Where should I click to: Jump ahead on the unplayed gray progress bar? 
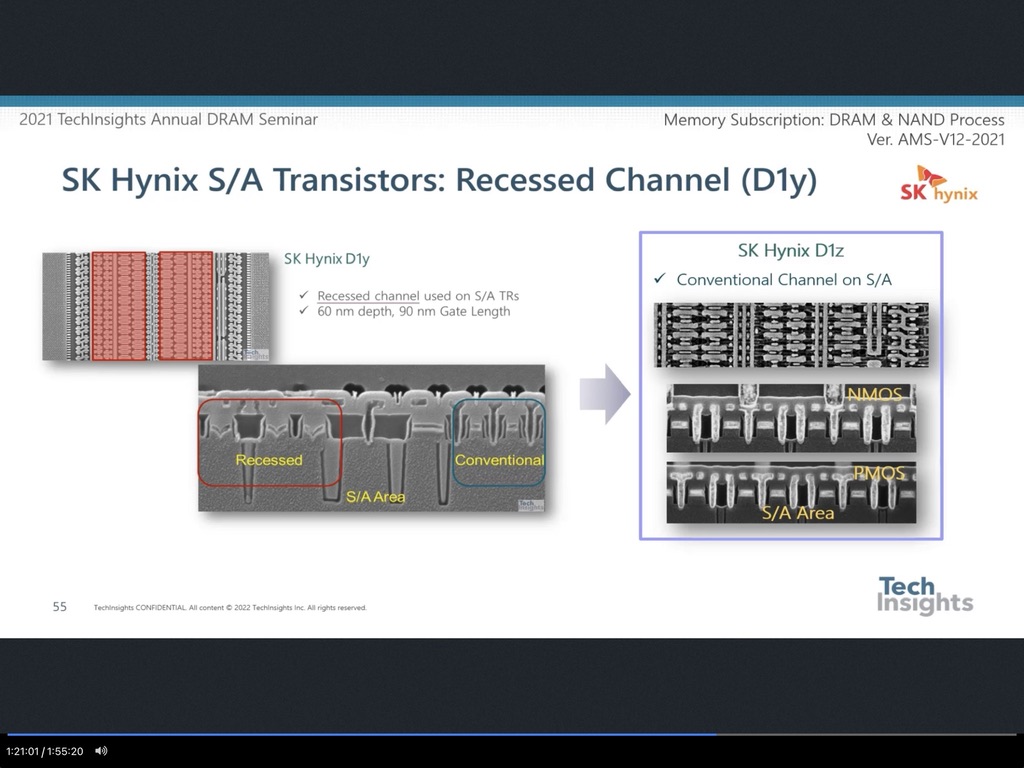point(870,734)
